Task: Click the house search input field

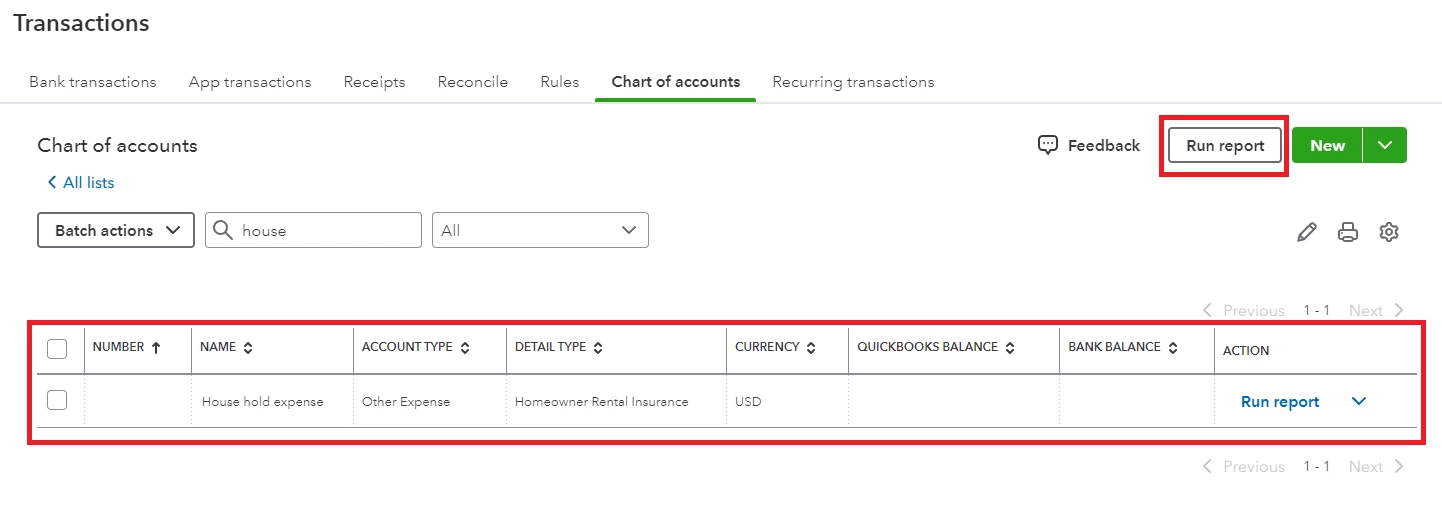Action: point(313,230)
